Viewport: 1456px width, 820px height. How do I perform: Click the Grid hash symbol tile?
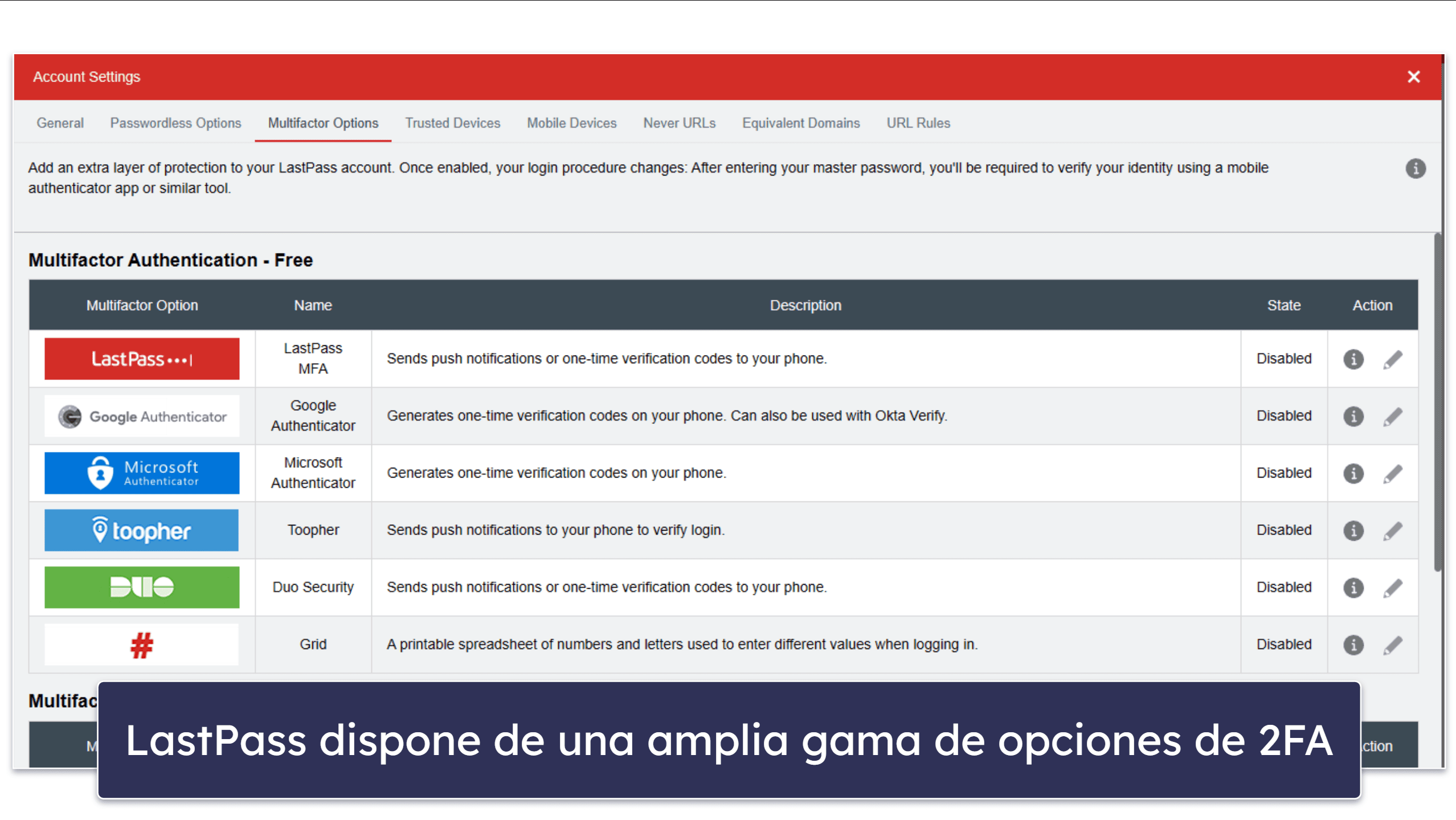click(x=142, y=644)
